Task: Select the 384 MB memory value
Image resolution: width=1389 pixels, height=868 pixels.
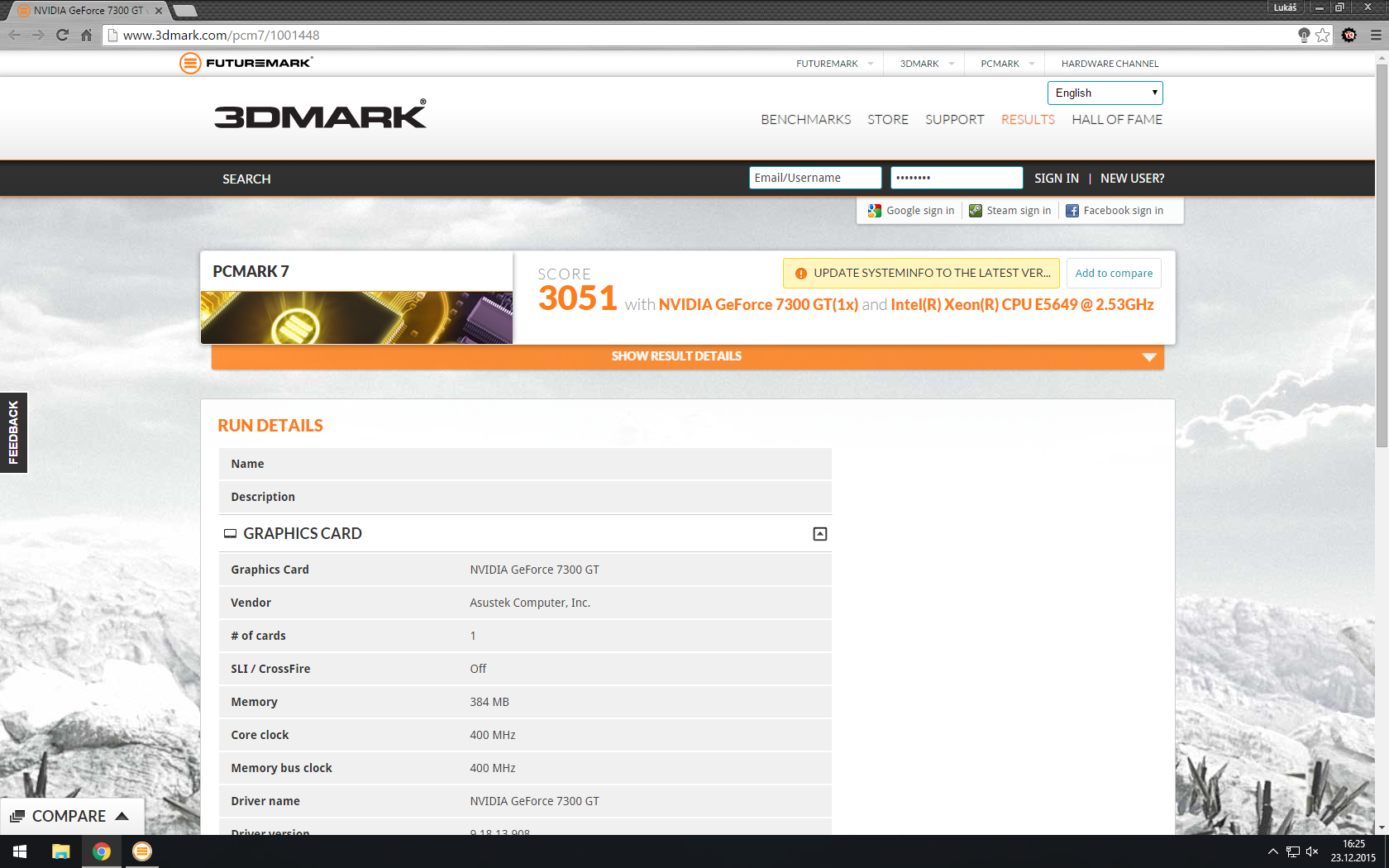Action: click(x=489, y=702)
